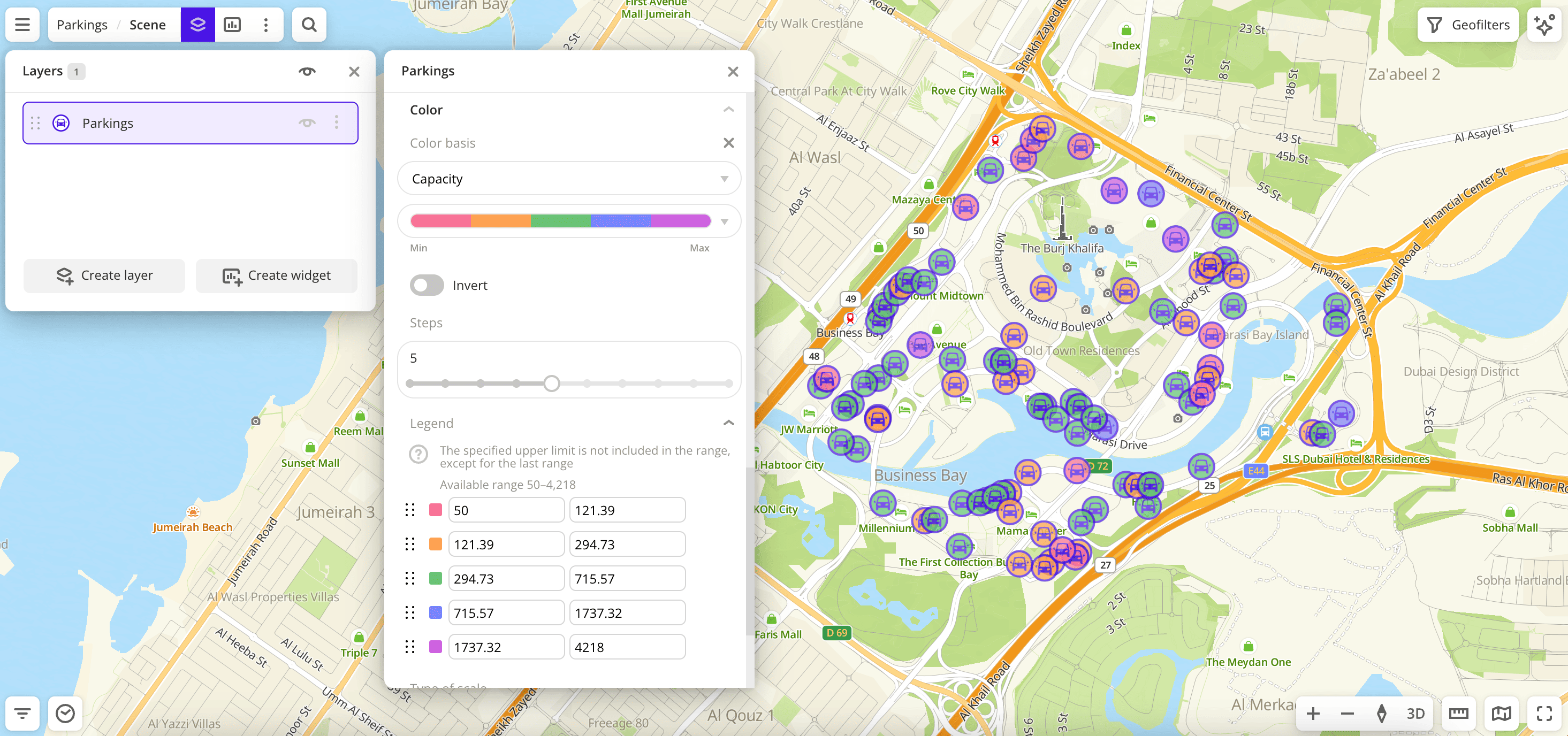The height and width of the screenshot is (736, 1568).
Task: Click the Steps slider handle
Action: click(x=552, y=383)
